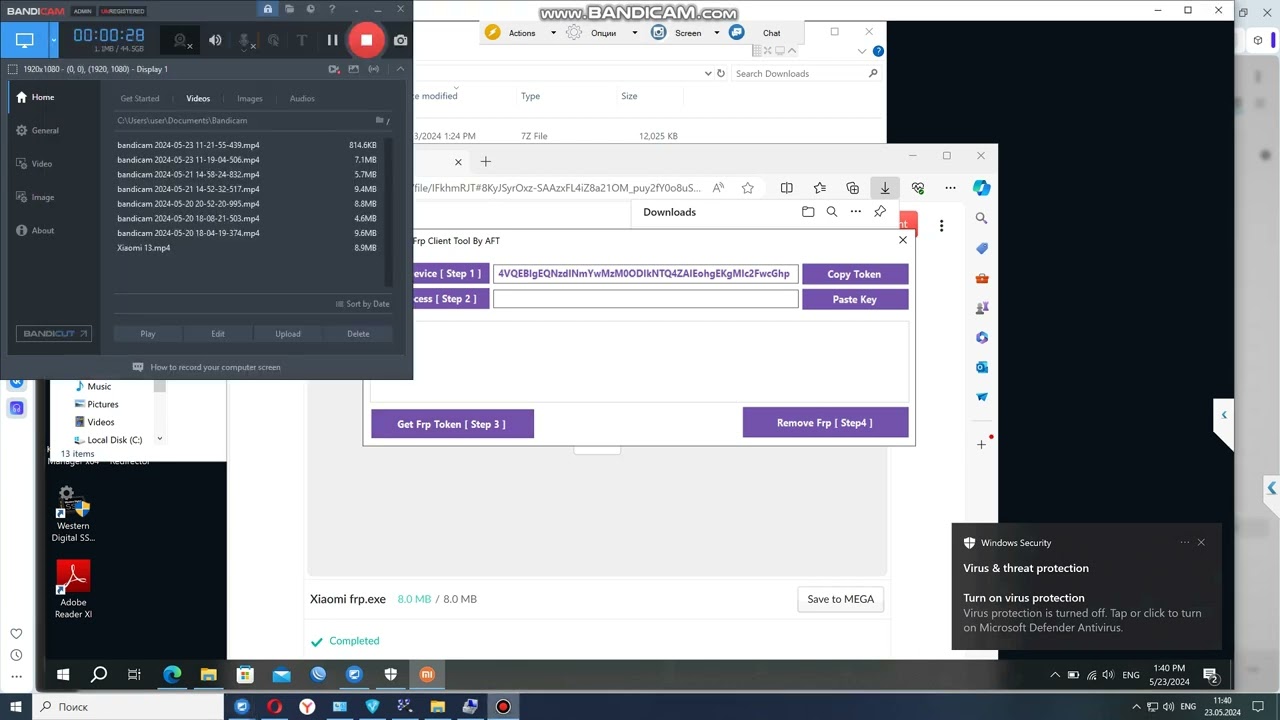Switch to the Images tab in Bandicam
Viewport: 1280px width, 720px height.
(249, 98)
